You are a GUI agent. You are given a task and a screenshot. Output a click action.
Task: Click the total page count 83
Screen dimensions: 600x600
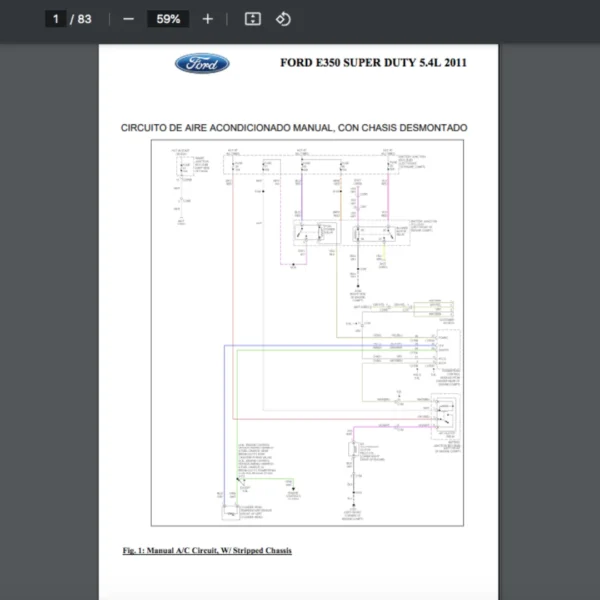pos(85,19)
